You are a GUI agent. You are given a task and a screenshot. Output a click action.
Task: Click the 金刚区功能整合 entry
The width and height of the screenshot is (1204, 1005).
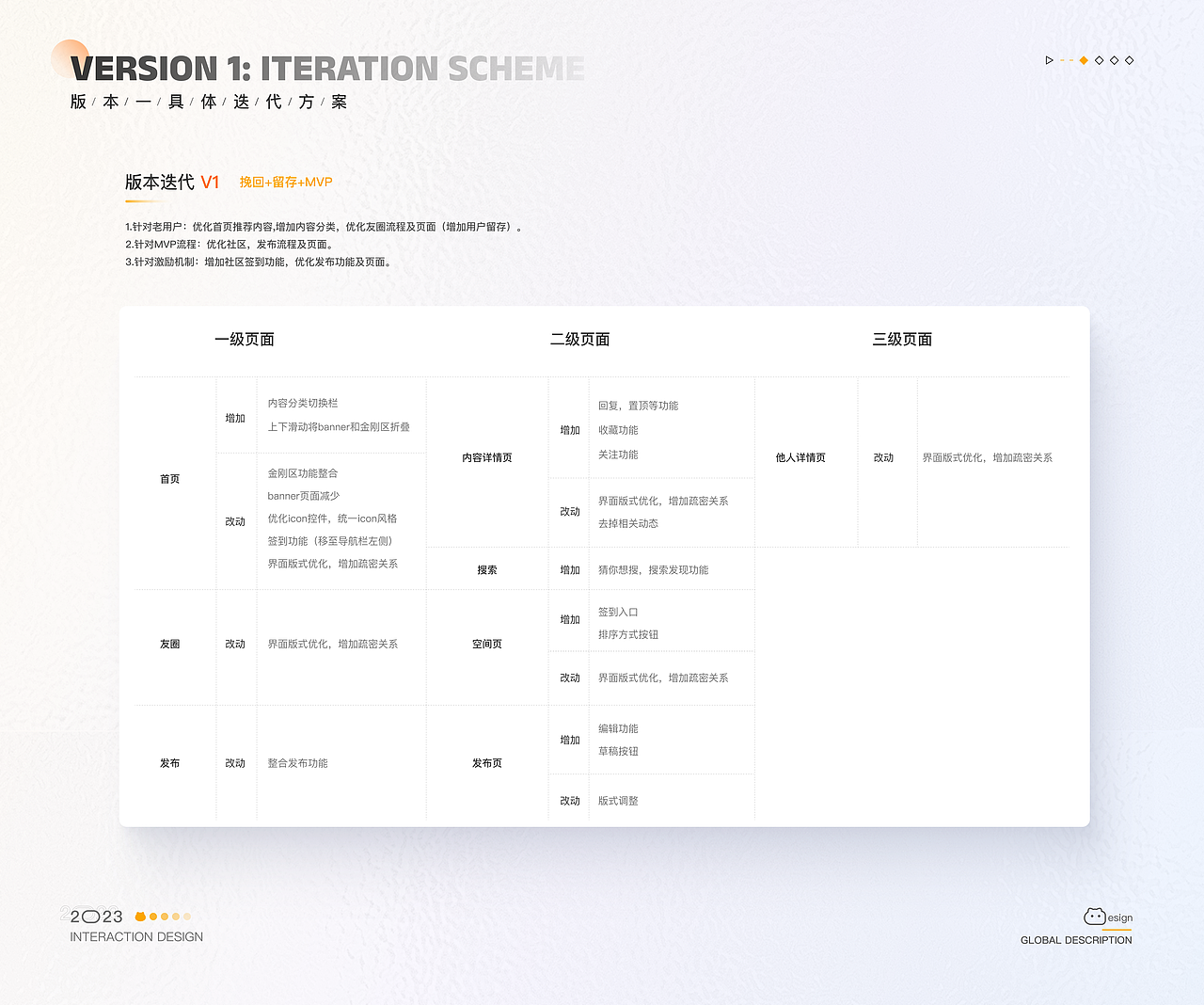pos(303,473)
